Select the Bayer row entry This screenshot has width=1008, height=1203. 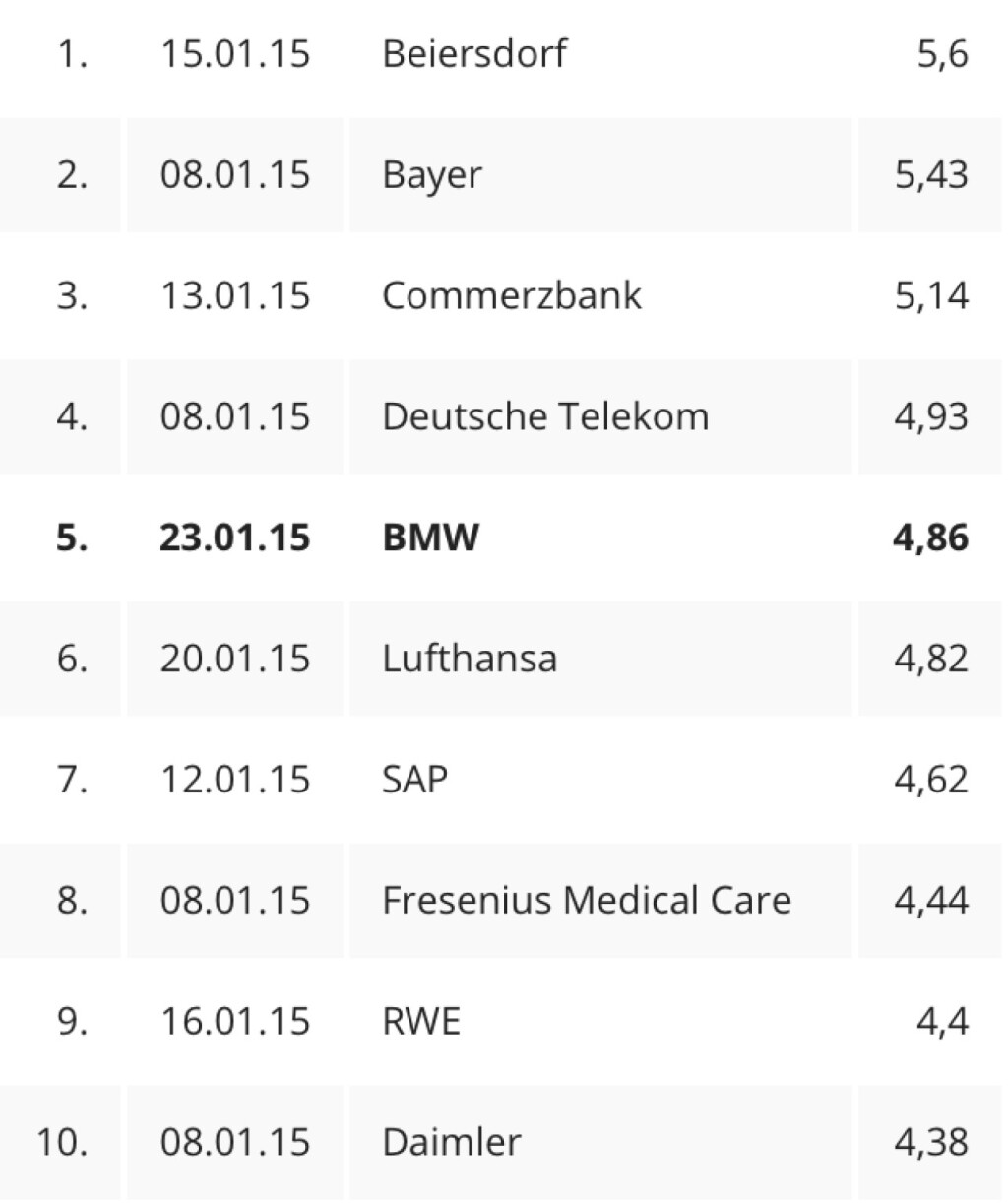point(432,175)
